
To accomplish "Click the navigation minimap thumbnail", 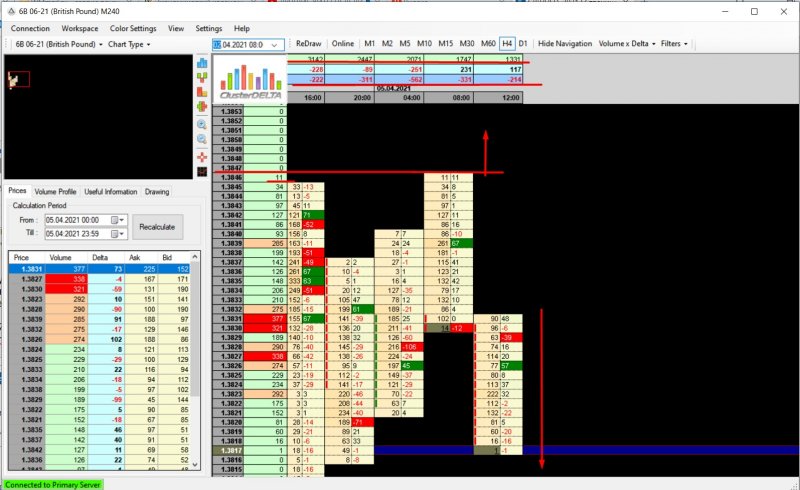I will pos(19,78).
